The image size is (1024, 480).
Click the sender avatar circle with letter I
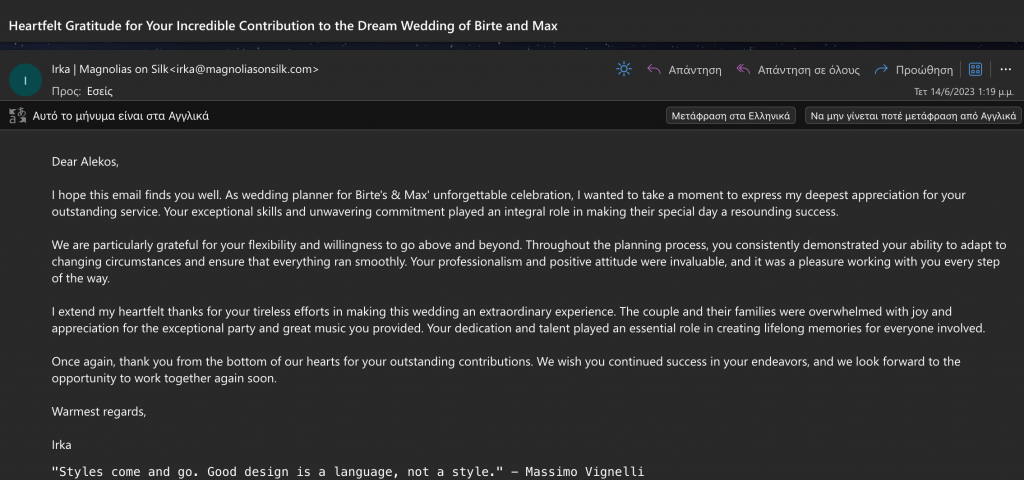[25, 80]
